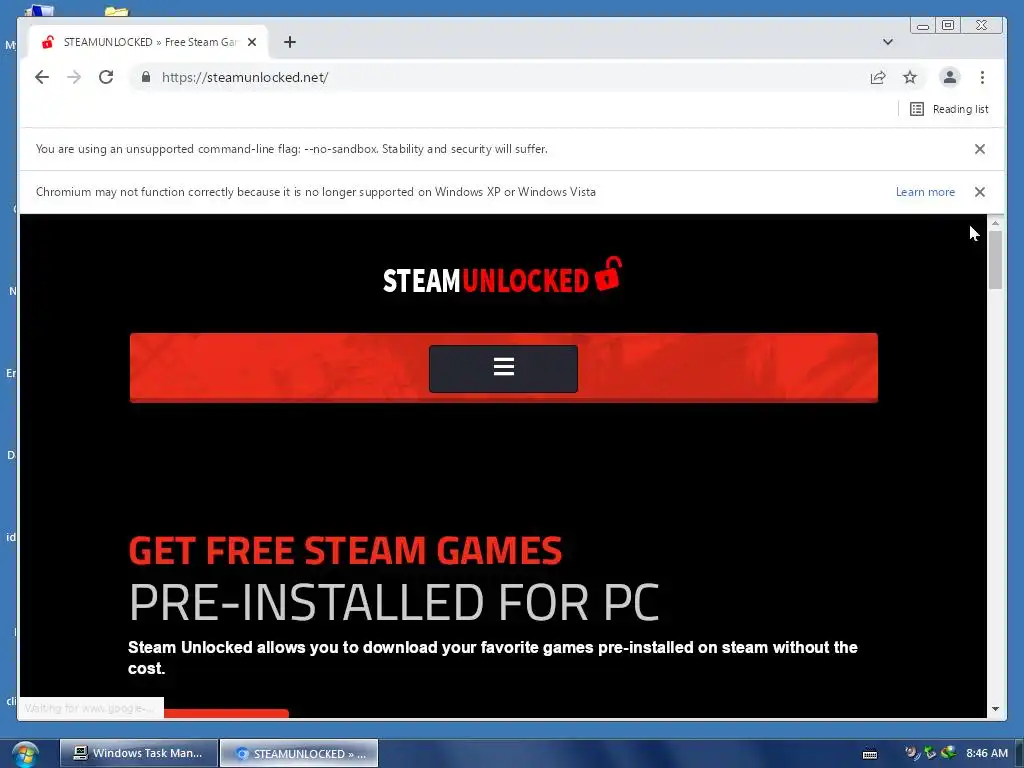The image size is (1024, 768).
Task: Reload the Steamunlocked page
Action: coord(106,77)
